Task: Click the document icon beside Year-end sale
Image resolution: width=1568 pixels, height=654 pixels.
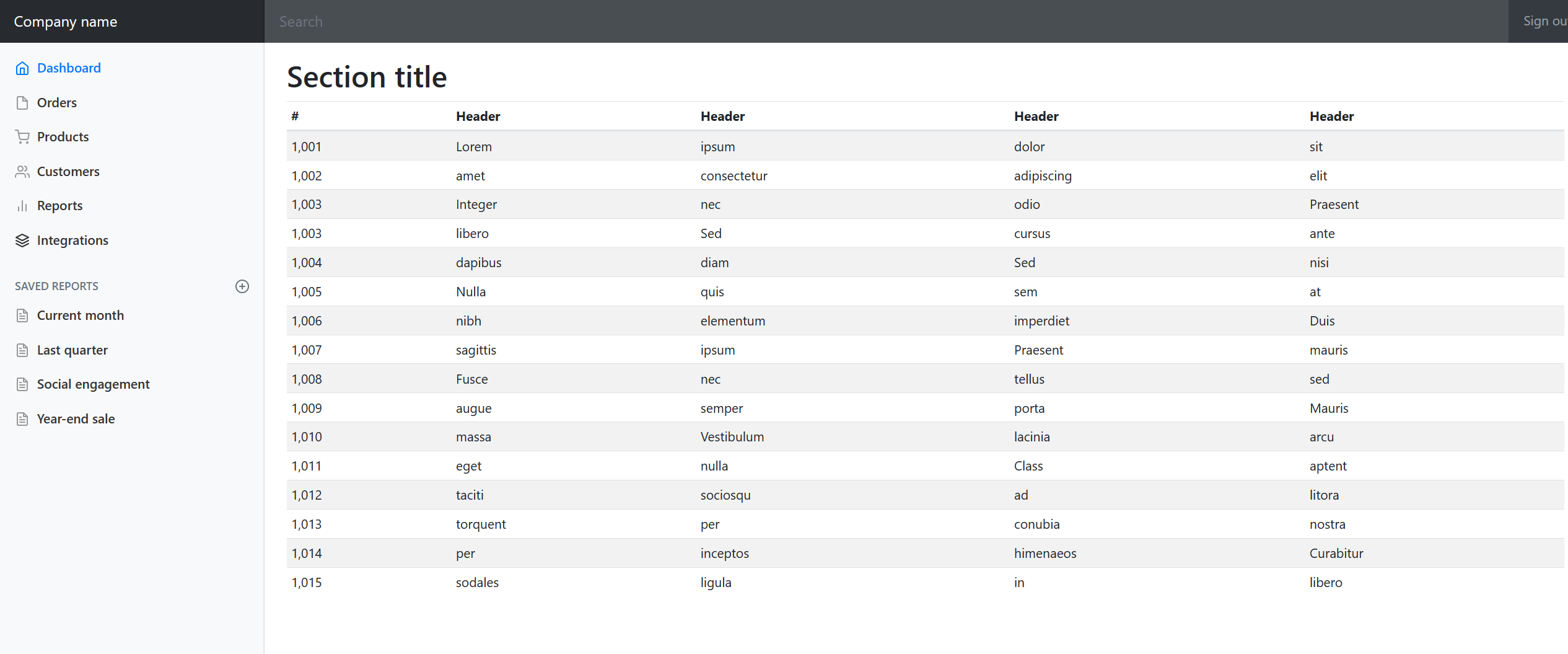Action: 22,419
